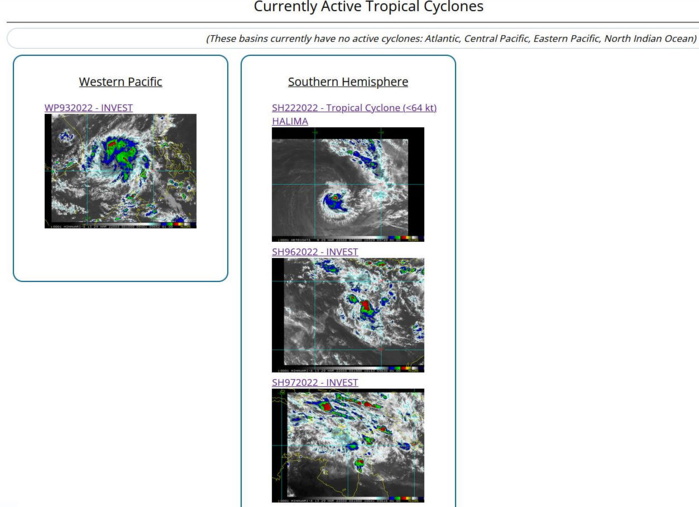This screenshot has height=507, width=699.
Task: Open the SH972022 - INVEST link
Action: tap(314, 383)
